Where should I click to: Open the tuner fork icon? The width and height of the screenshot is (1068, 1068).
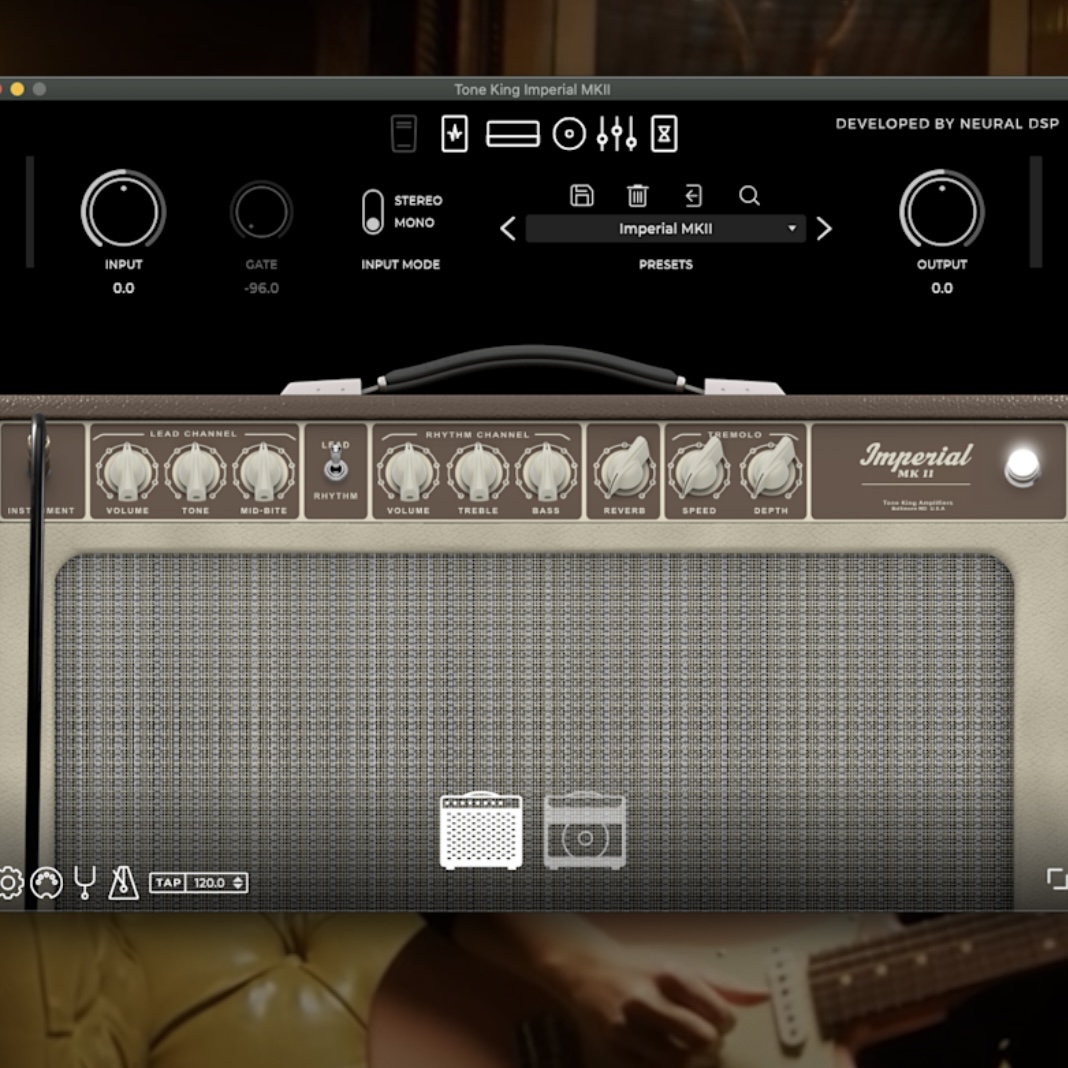[85, 883]
